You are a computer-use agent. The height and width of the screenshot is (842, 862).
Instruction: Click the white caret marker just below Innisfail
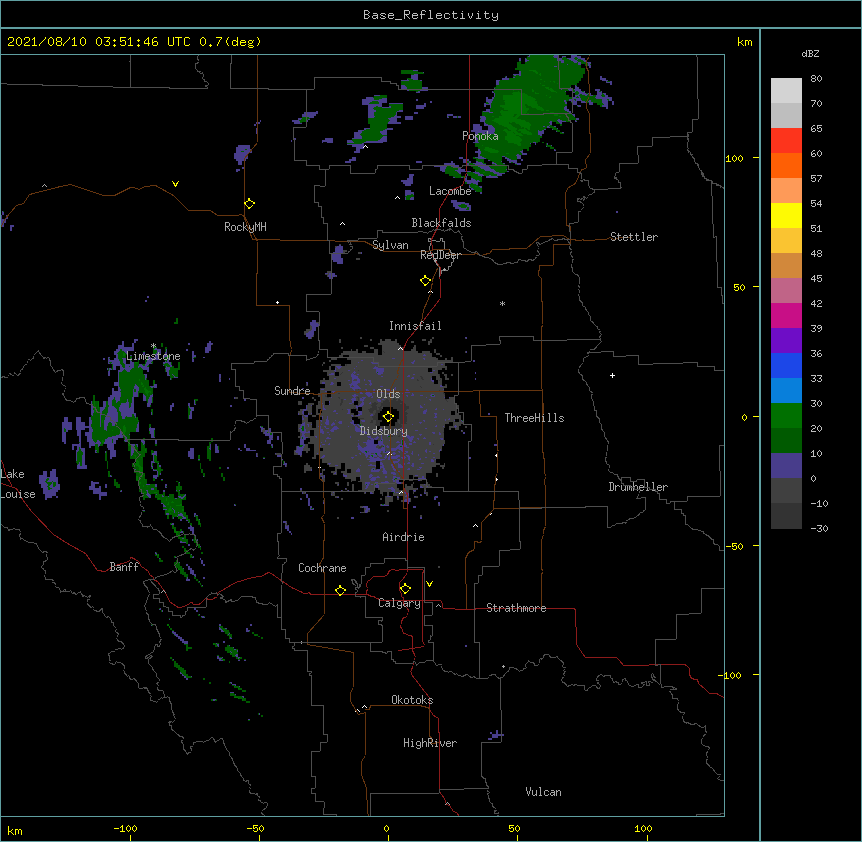point(400,348)
